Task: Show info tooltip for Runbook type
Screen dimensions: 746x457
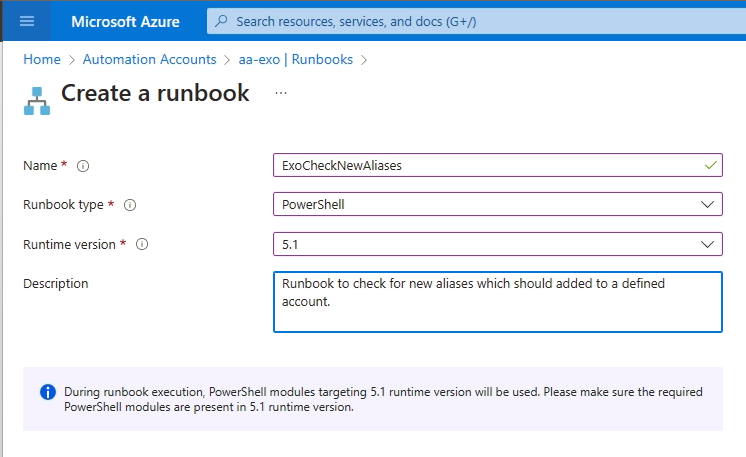Action: click(129, 205)
